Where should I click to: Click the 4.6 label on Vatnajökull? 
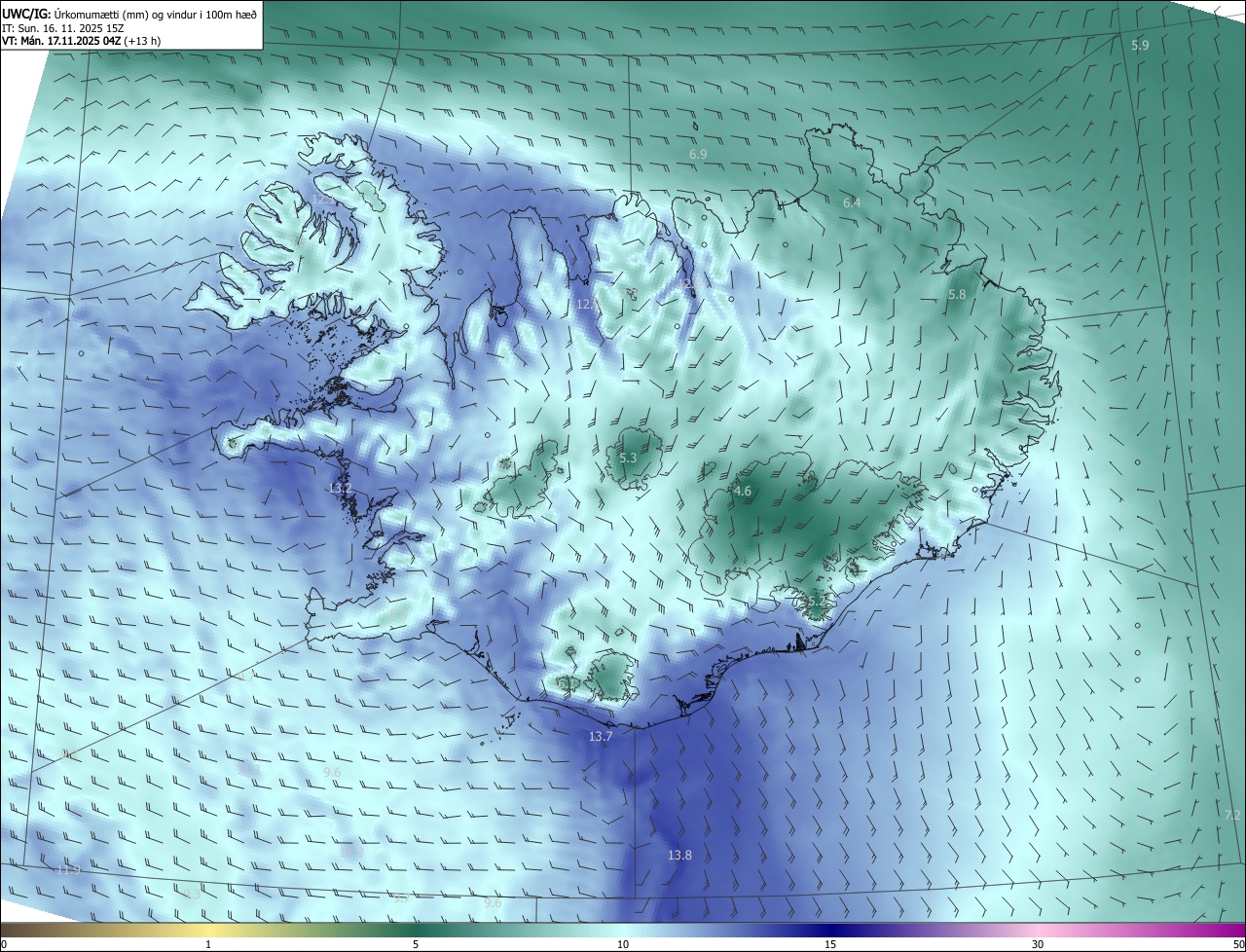point(743,492)
